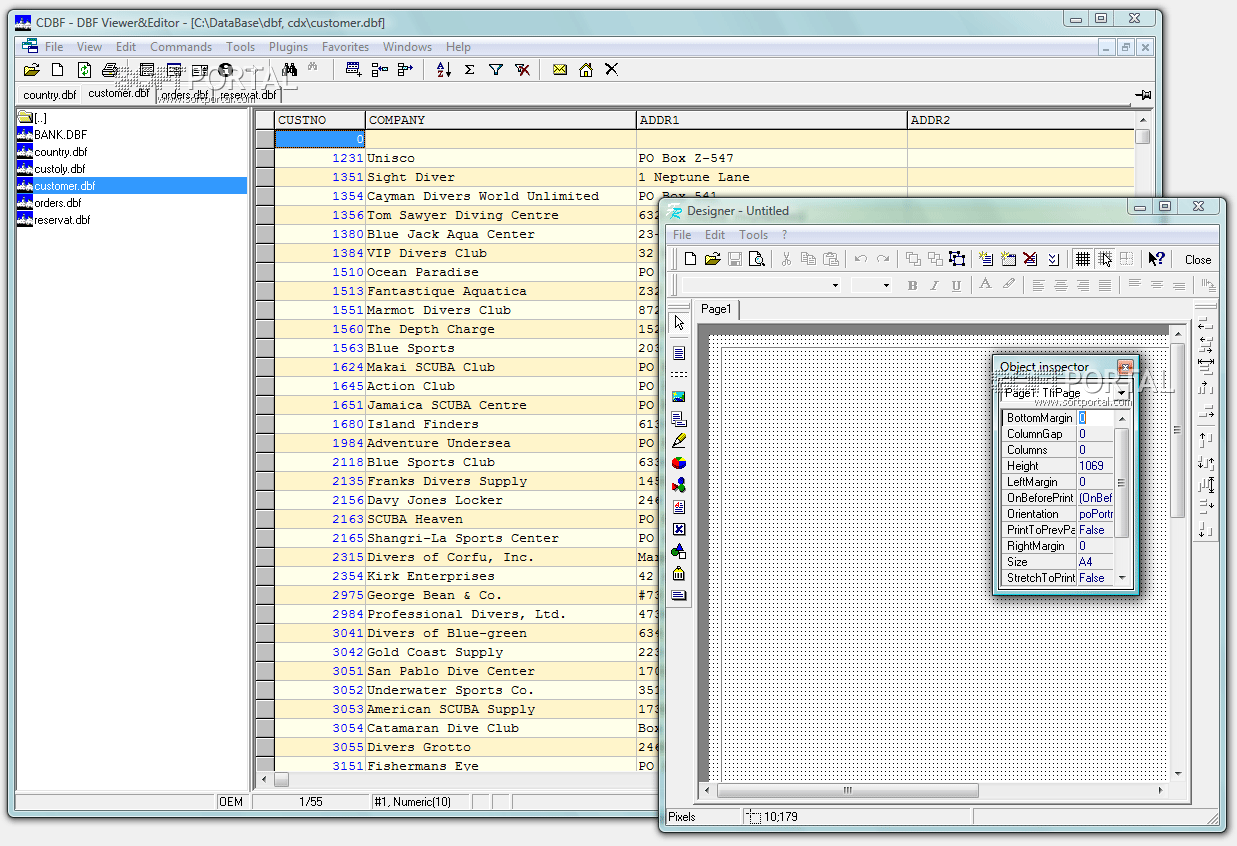Insert a band with dashed line icon
This screenshot has height=846, width=1237.
tap(679, 374)
